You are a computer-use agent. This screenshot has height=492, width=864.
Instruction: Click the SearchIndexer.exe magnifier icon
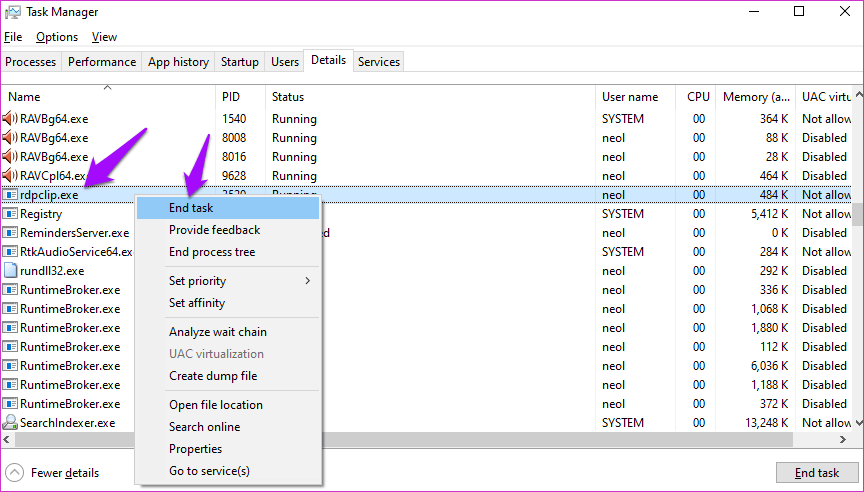11,423
